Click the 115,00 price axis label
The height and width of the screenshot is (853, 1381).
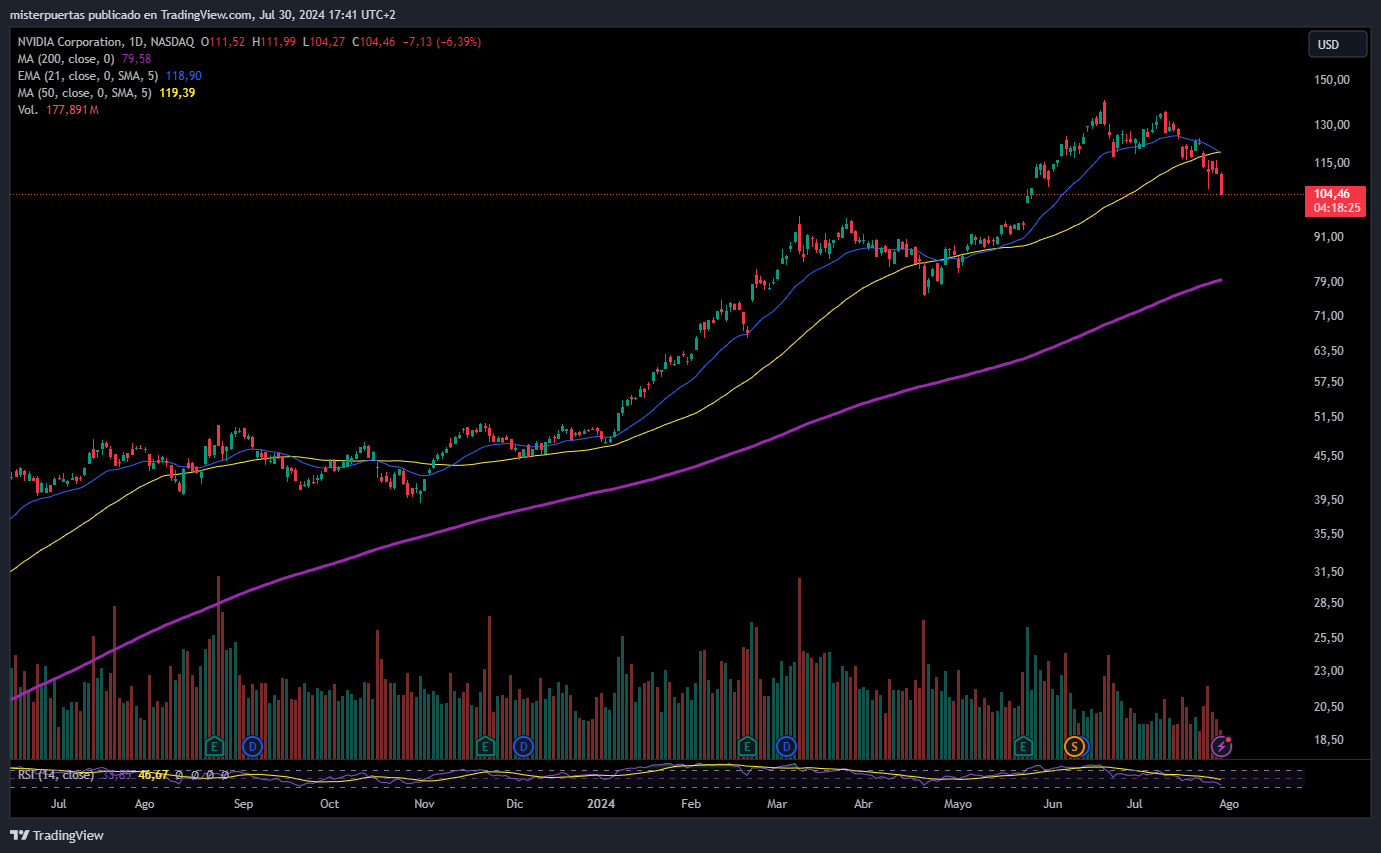[x=1330, y=163]
